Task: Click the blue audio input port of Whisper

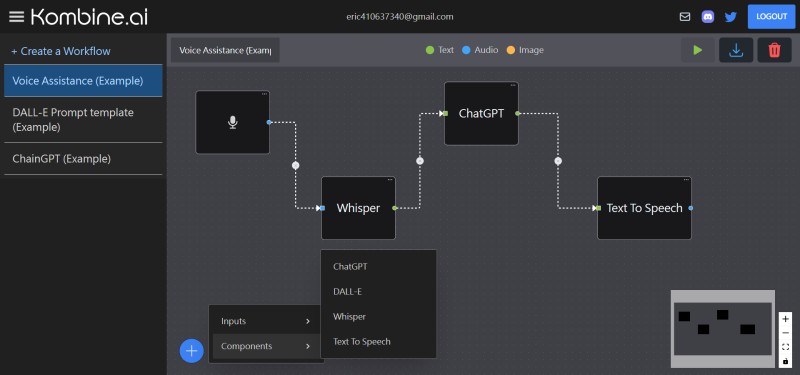Action: (322, 208)
